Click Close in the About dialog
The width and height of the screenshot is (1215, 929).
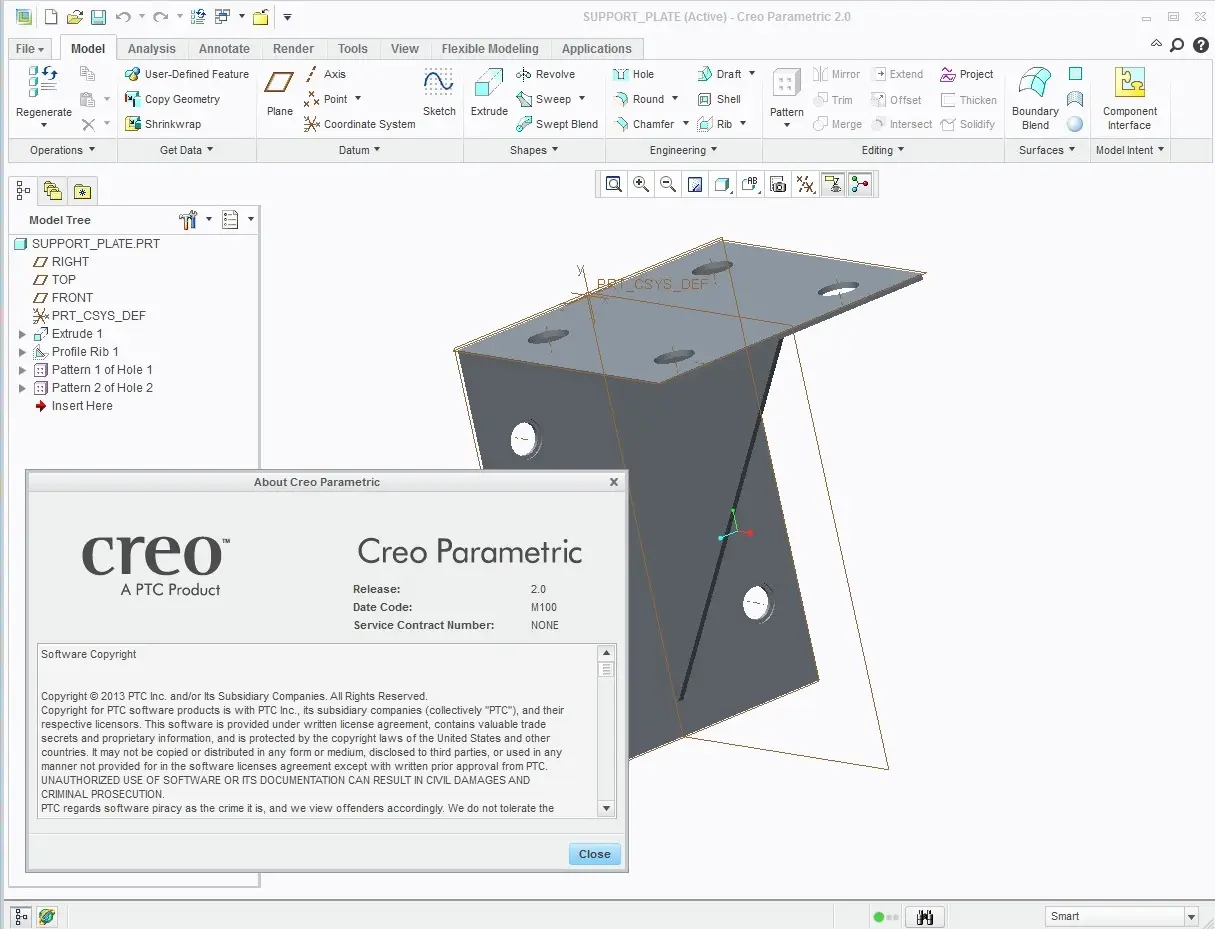594,854
